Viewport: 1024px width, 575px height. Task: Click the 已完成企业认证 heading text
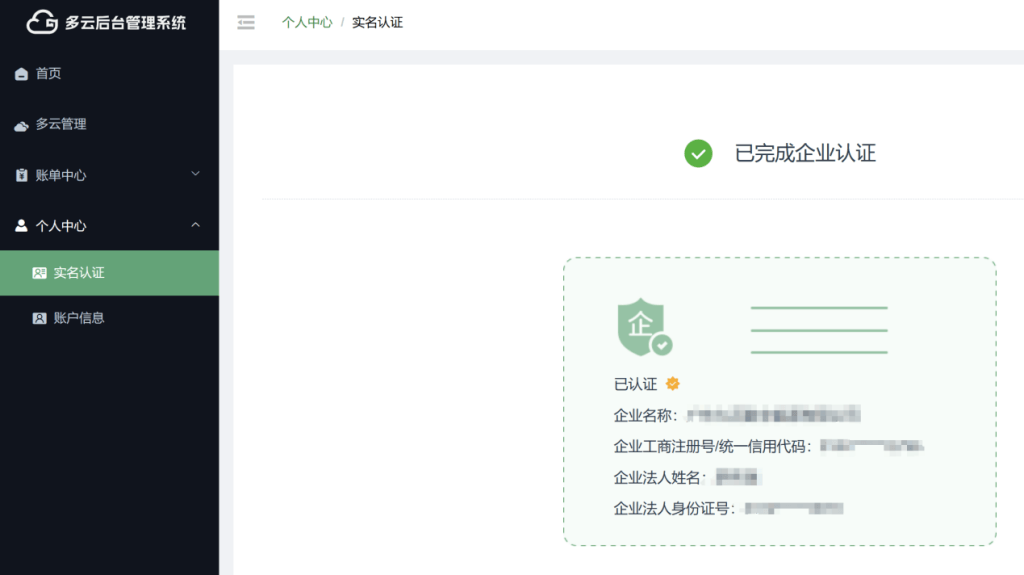coord(805,153)
